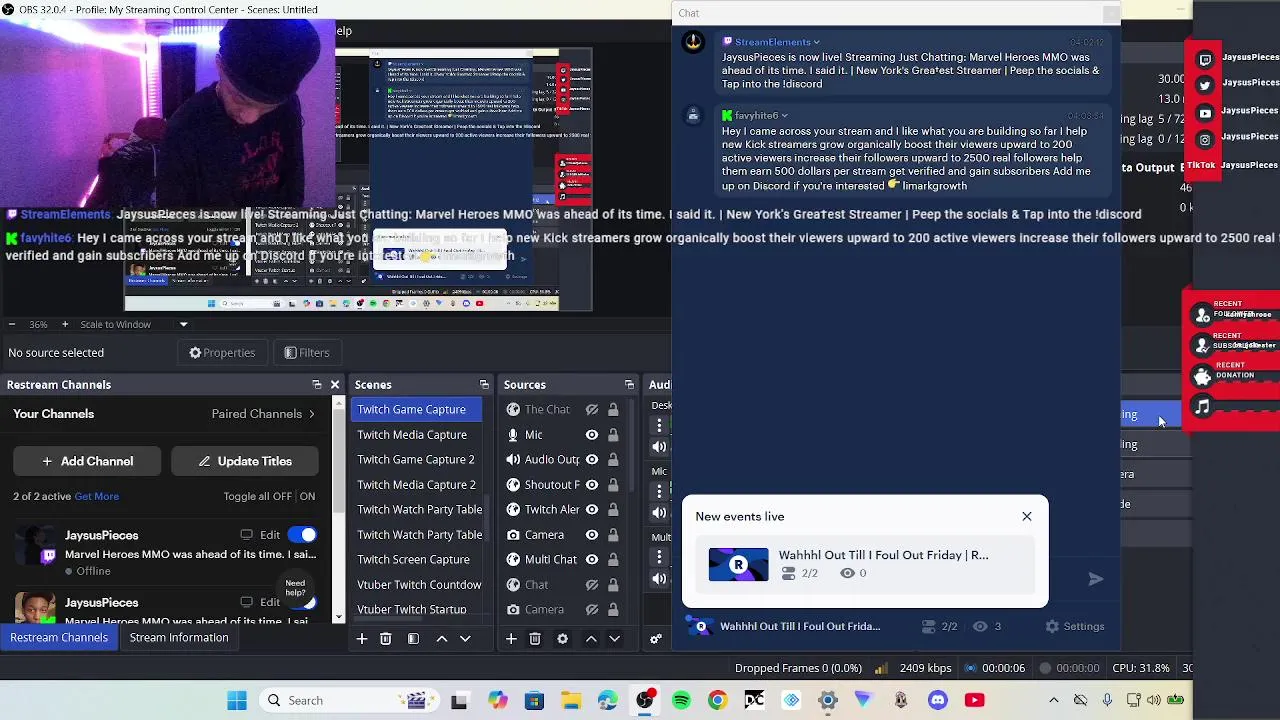Float the Sources dock panel
This screenshot has height=720, width=1280.
629,385
